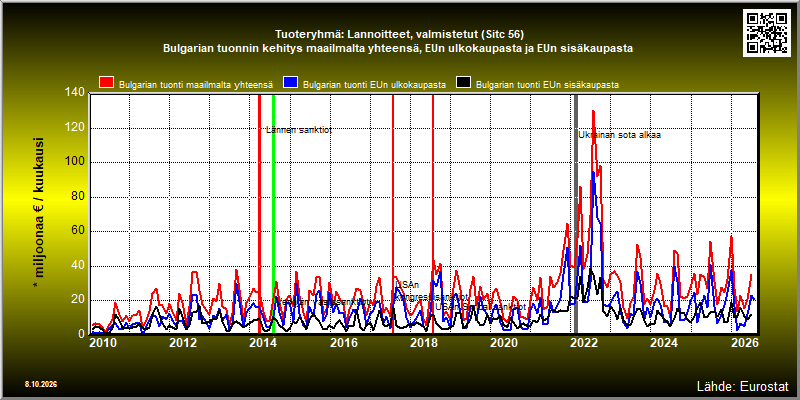The width and height of the screenshot is (800, 400).
Task: Click the y-axis value 60
Action: click(x=78, y=231)
